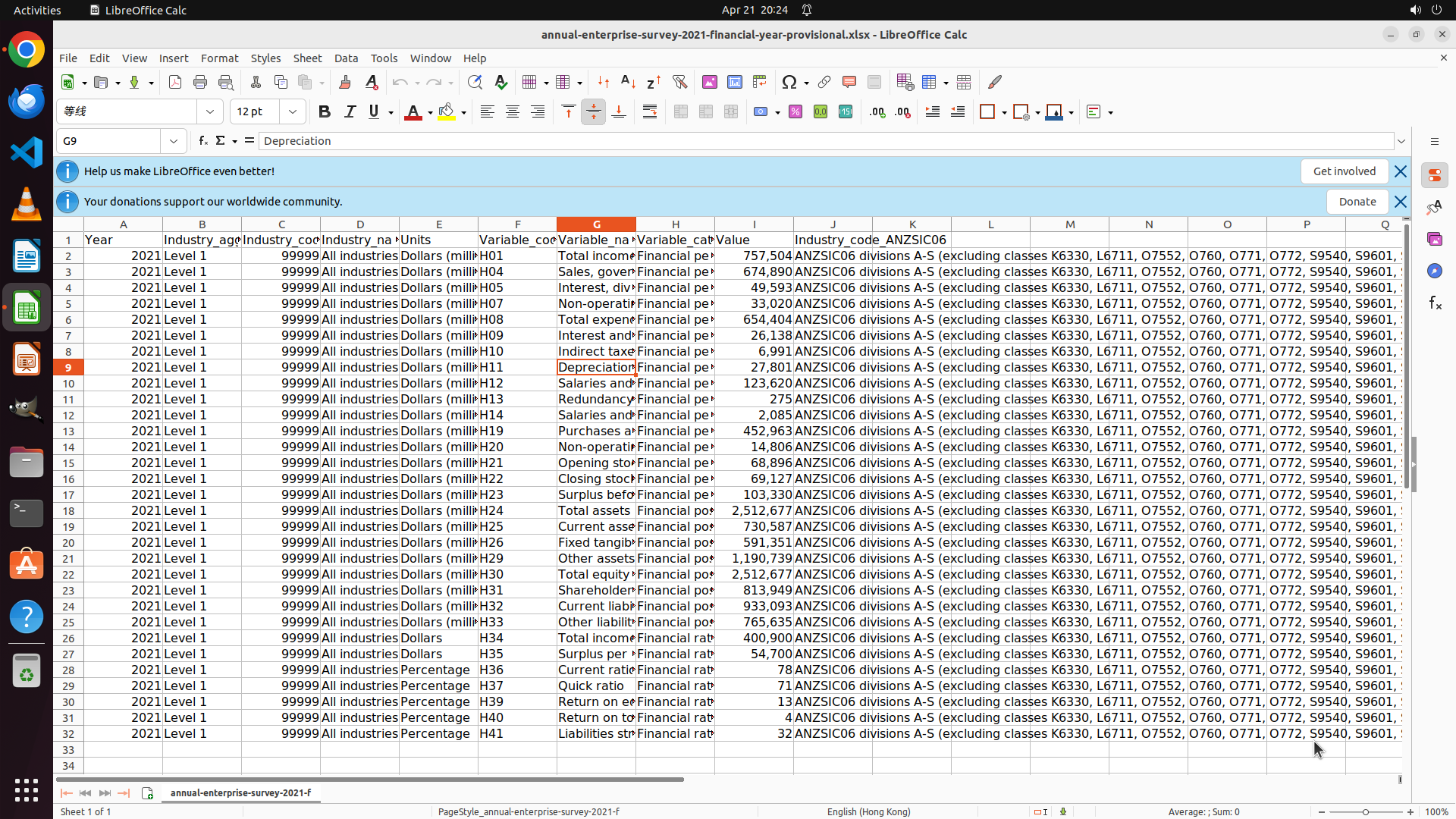Click the Merge and Center Cells icon

click(681, 112)
